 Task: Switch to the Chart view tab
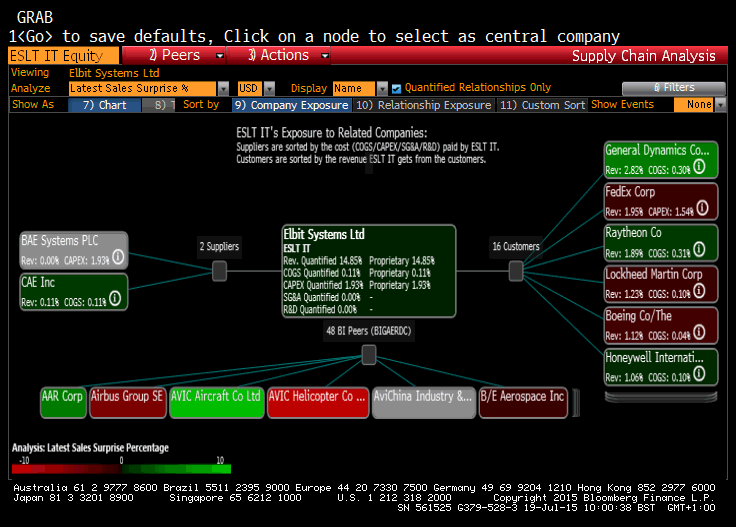click(x=104, y=105)
